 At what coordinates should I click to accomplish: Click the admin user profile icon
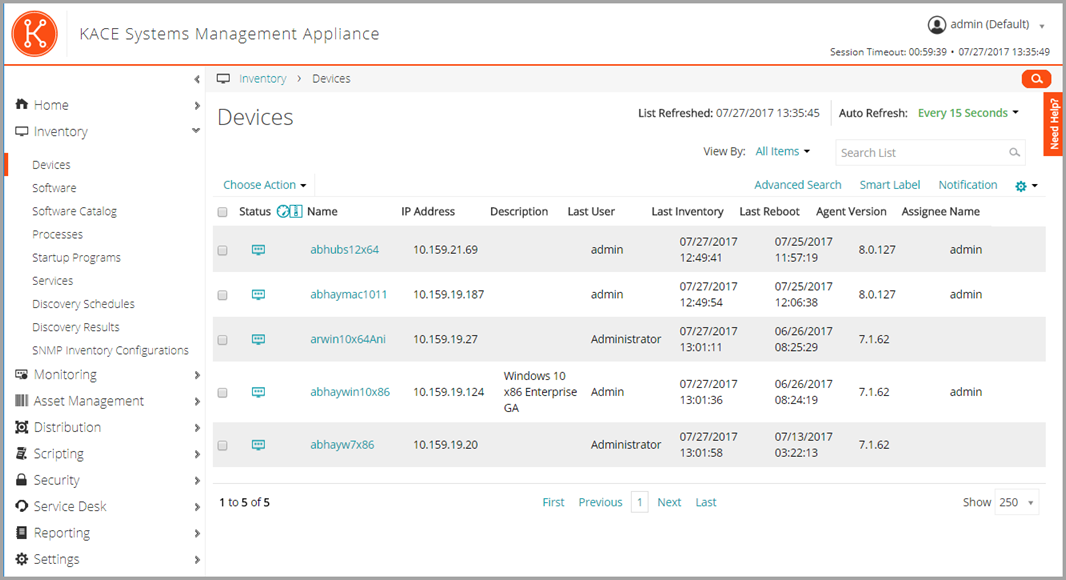[x=936, y=25]
